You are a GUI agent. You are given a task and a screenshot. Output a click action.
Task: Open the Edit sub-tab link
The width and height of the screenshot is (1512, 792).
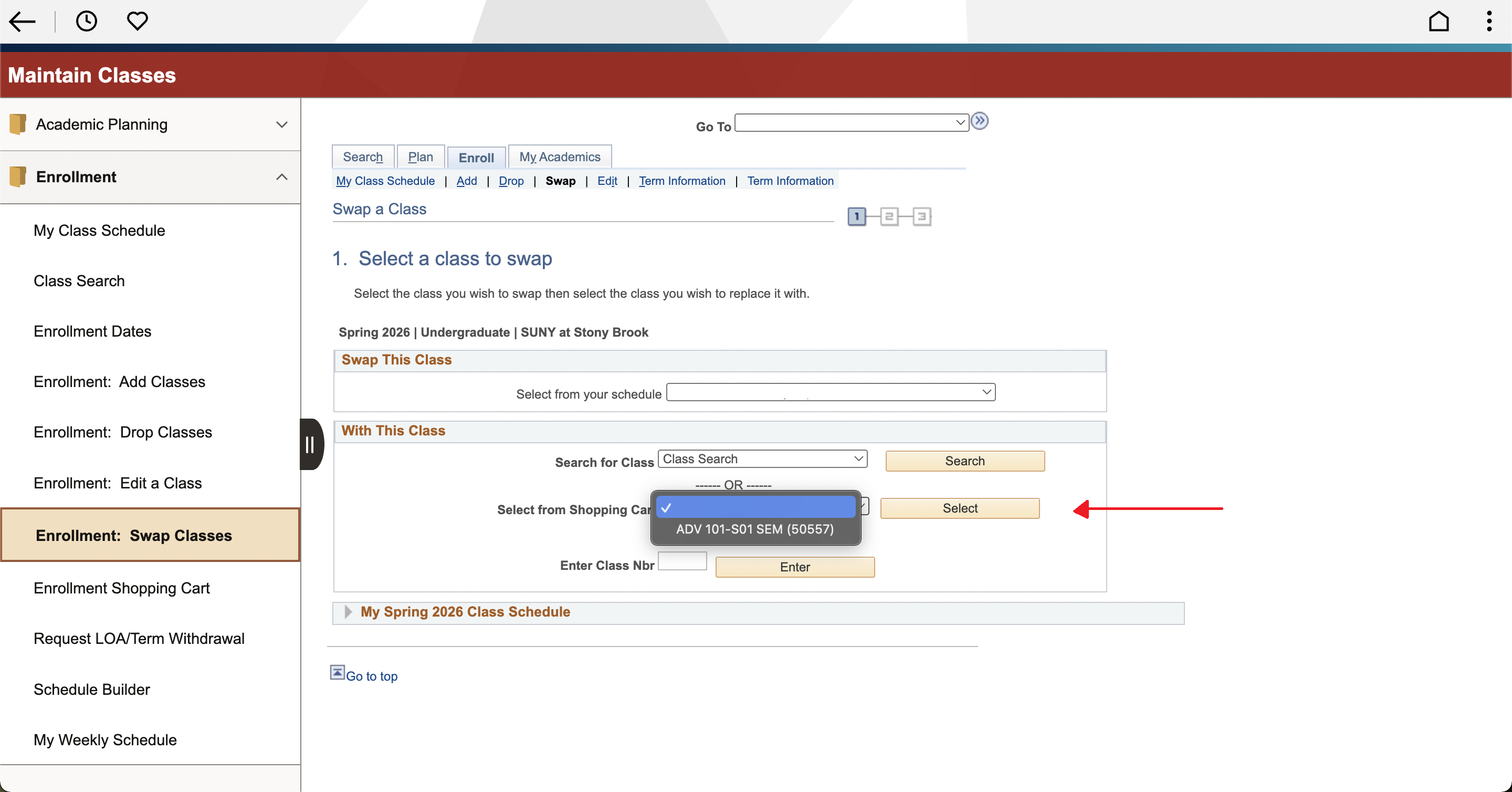coord(607,181)
